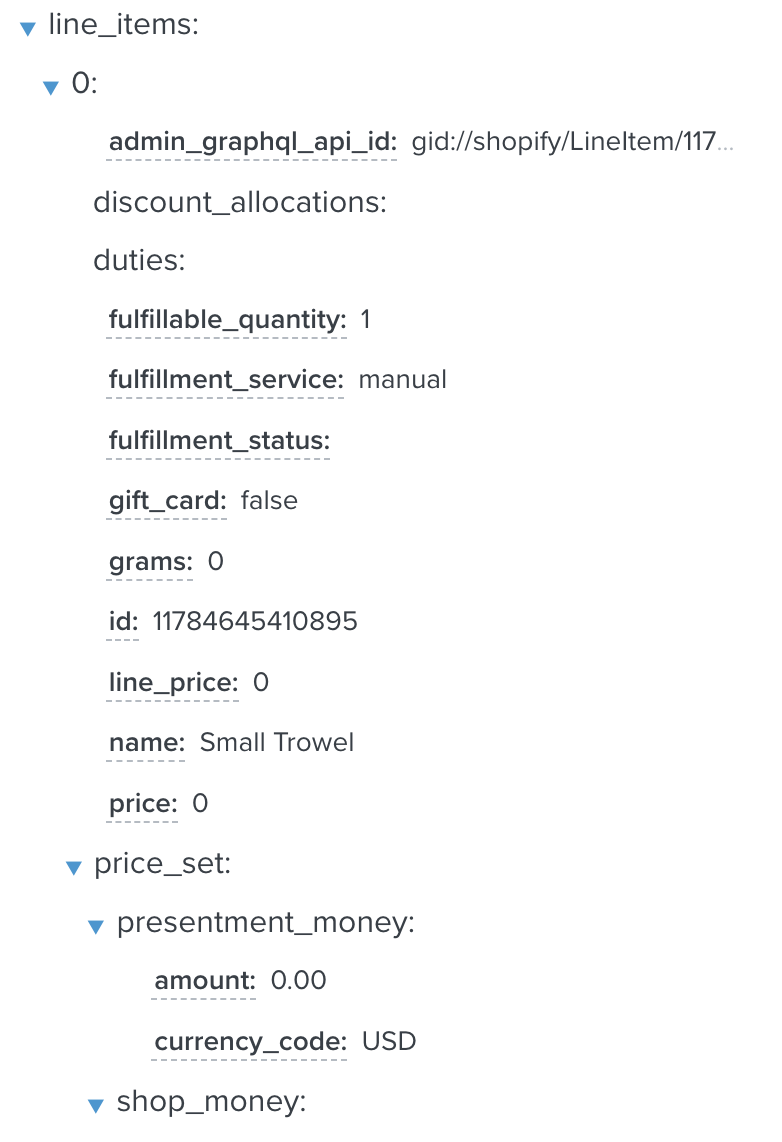The width and height of the screenshot is (782, 1142).
Task: Select the name value Small Trowel
Action: 277,742
